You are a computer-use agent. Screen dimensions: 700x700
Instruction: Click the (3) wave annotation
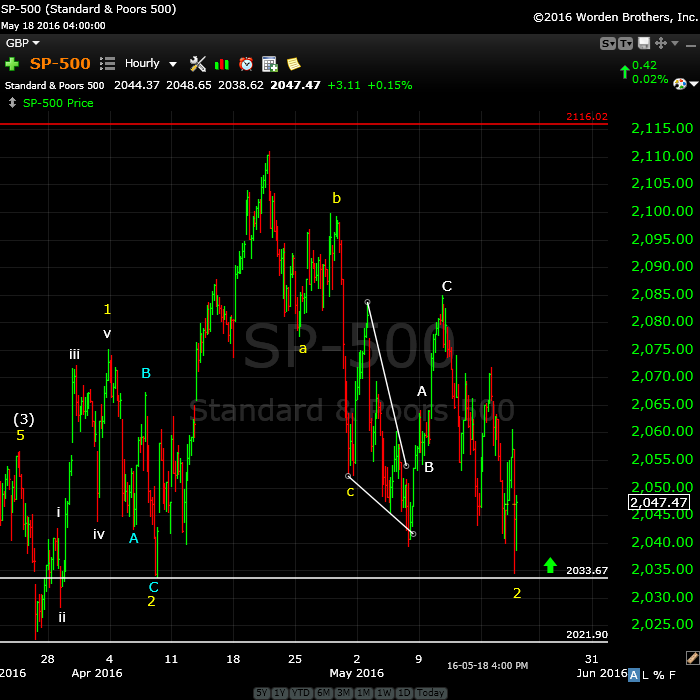(x=24, y=419)
